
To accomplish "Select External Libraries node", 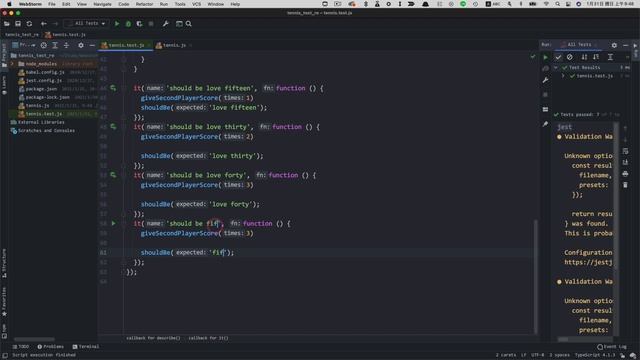I will pos(41,122).
